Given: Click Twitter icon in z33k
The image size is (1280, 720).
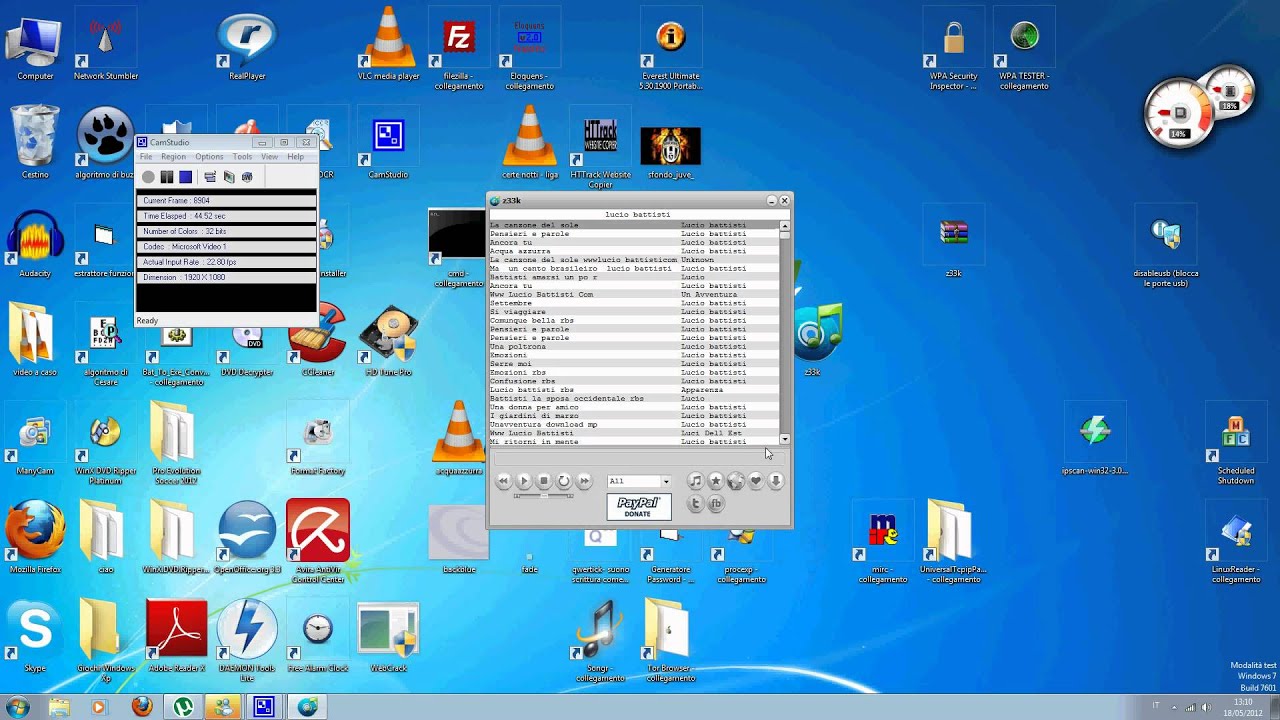Looking at the screenshot, I should point(695,504).
